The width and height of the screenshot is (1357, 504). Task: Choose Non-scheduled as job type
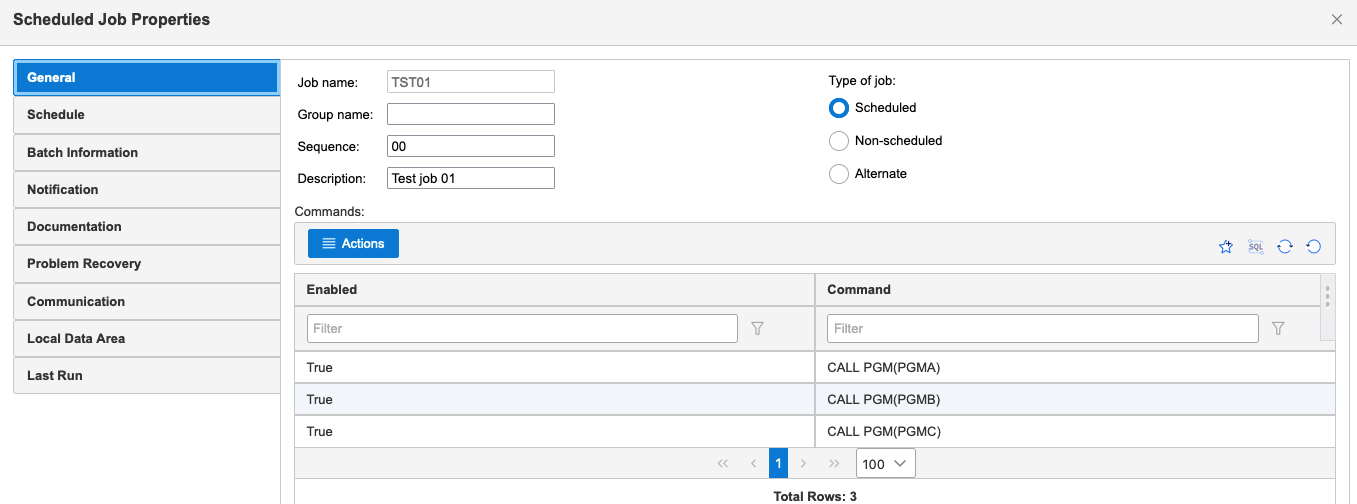(x=839, y=141)
